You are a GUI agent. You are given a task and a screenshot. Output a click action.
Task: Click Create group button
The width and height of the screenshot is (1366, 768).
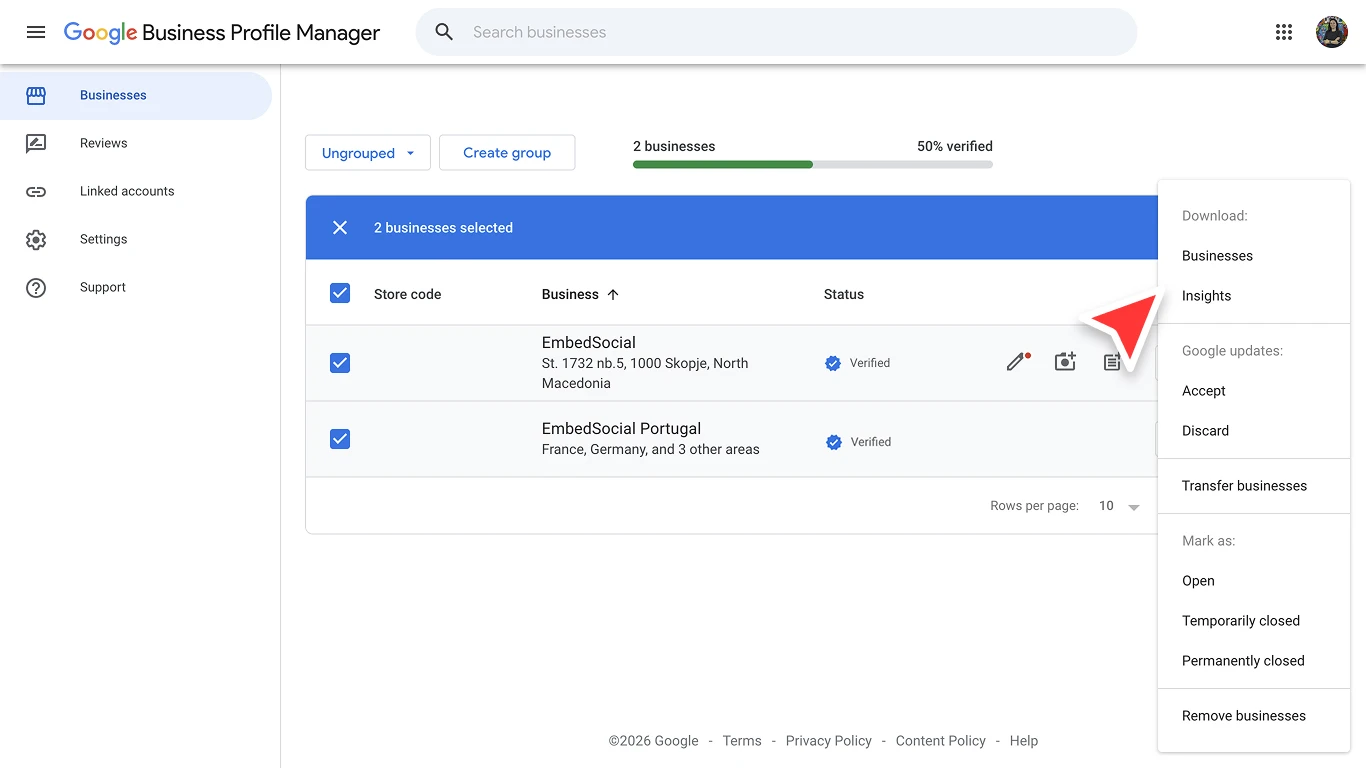click(x=507, y=153)
